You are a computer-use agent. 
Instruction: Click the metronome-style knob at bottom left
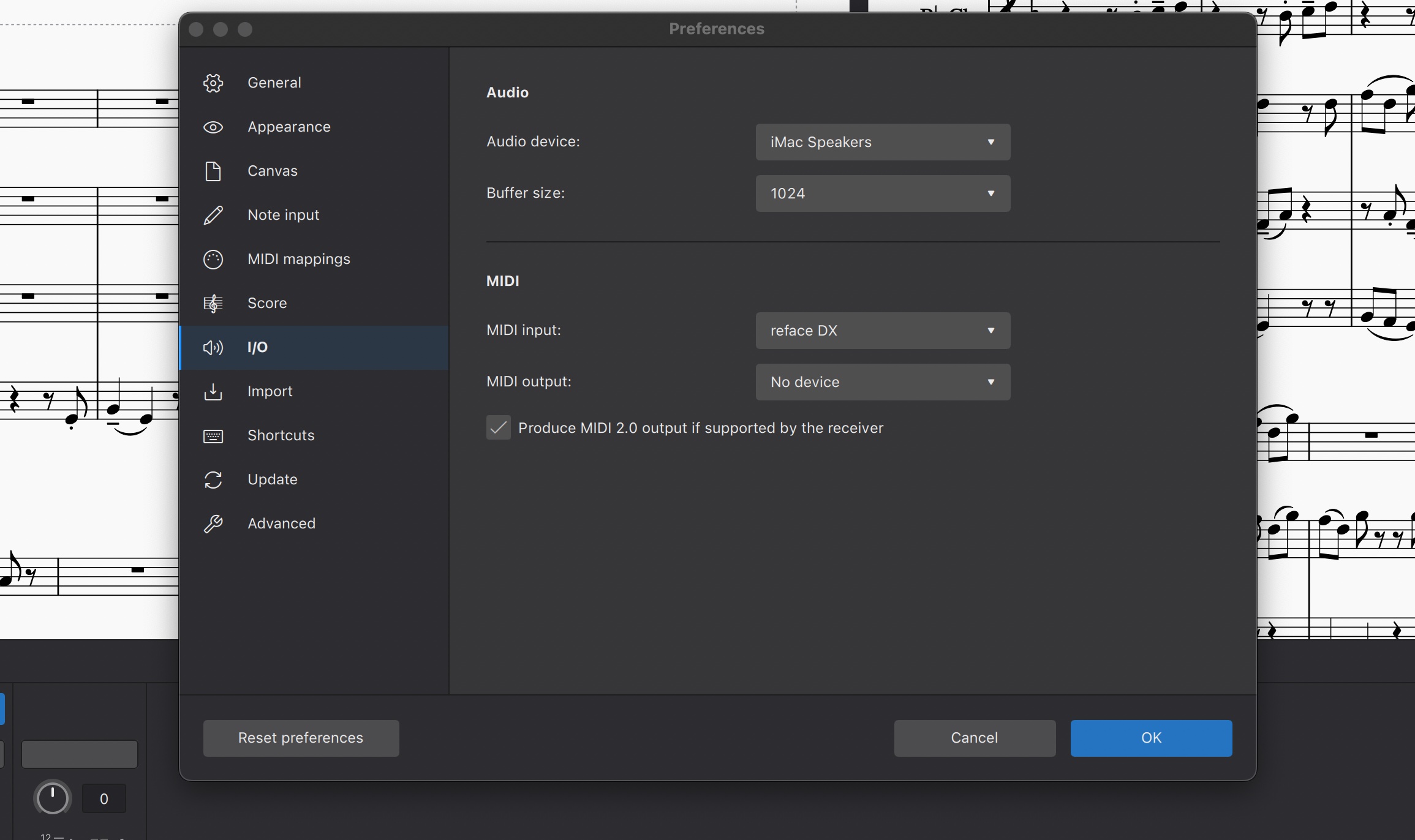tap(52, 798)
